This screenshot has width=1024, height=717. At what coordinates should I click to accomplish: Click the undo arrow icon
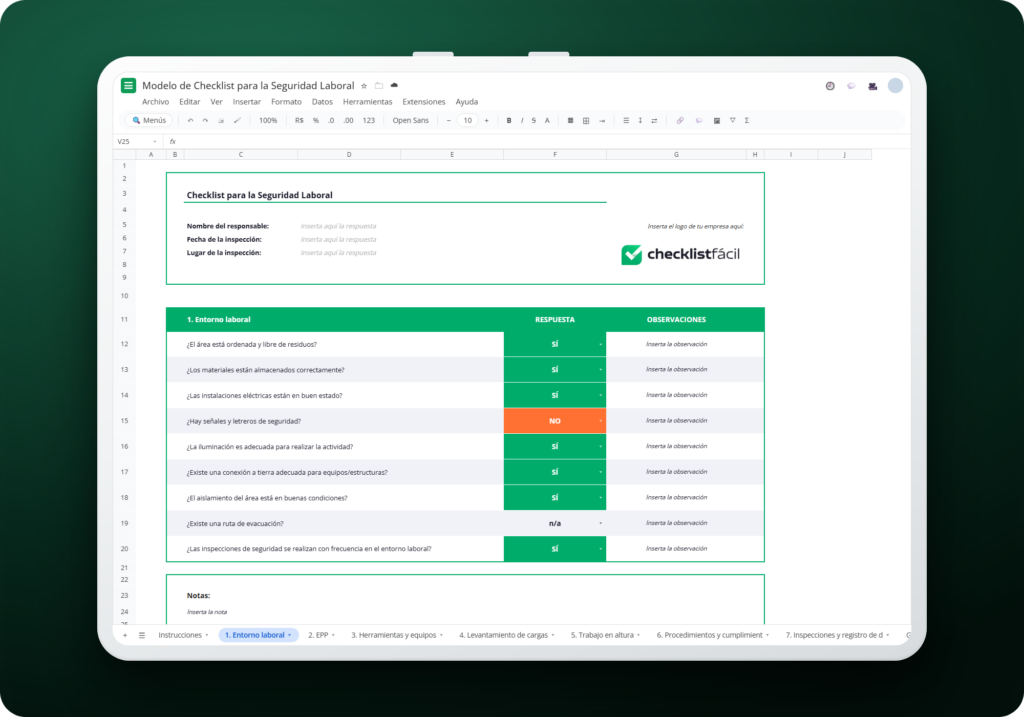[x=190, y=120]
